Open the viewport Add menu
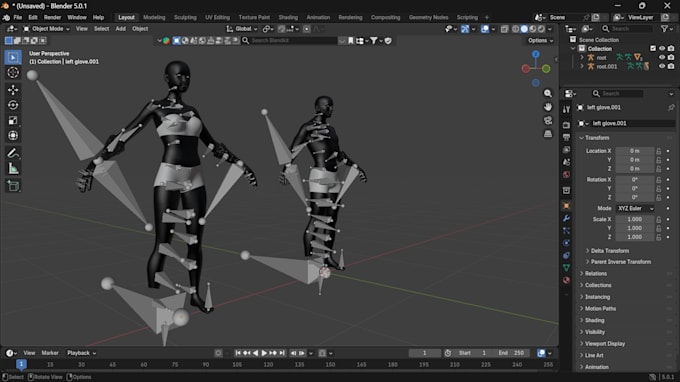Viewport: 680px width, 382px height. [121, 29]
